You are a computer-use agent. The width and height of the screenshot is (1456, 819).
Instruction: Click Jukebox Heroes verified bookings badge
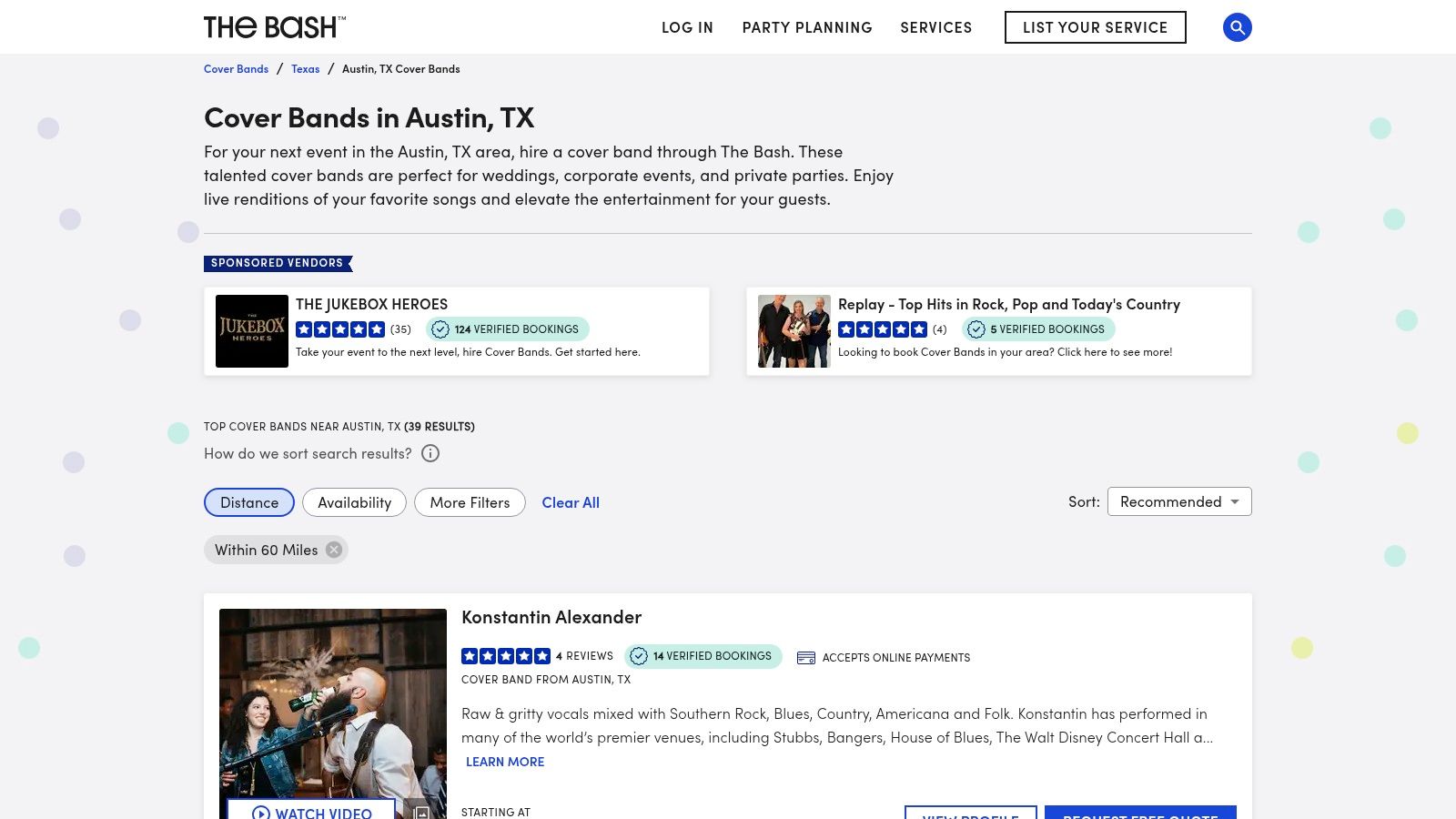pyautogui.click(x=508, y=329)
